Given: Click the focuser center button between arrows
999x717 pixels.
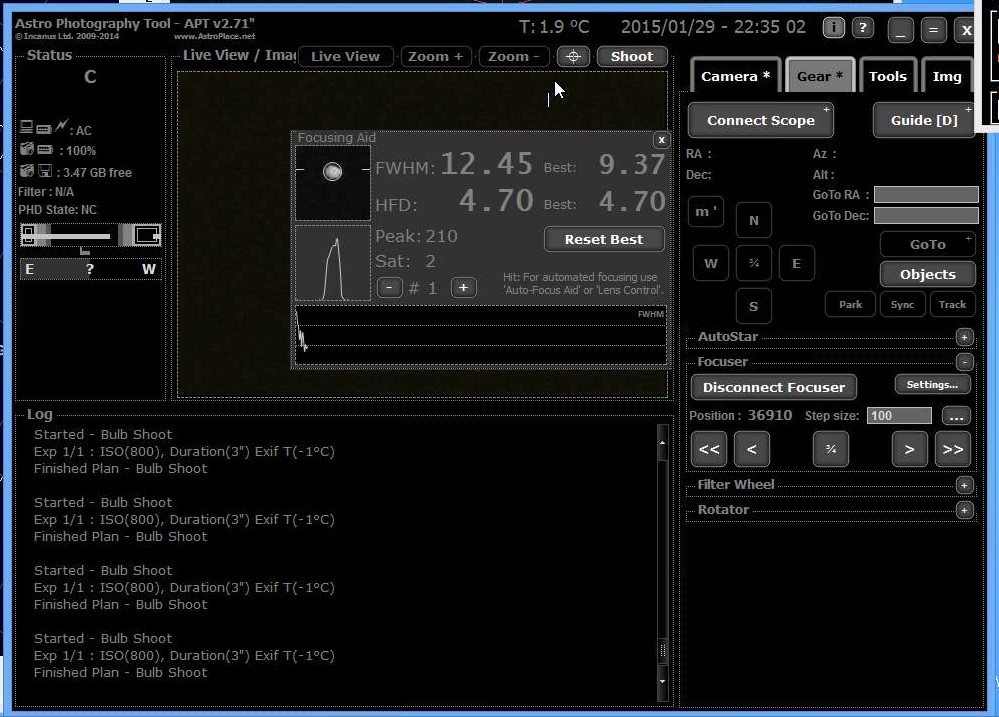Looking at the screenshot, I should 831,449.
